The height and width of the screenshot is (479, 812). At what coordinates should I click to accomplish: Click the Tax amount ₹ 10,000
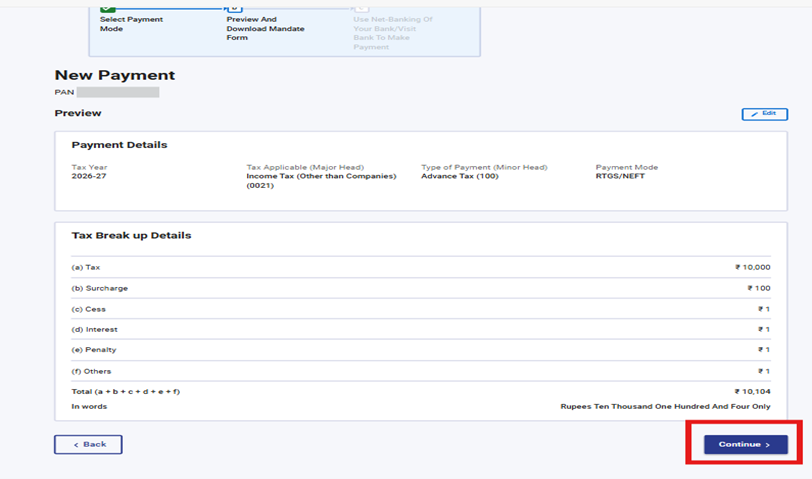[752, 268]
